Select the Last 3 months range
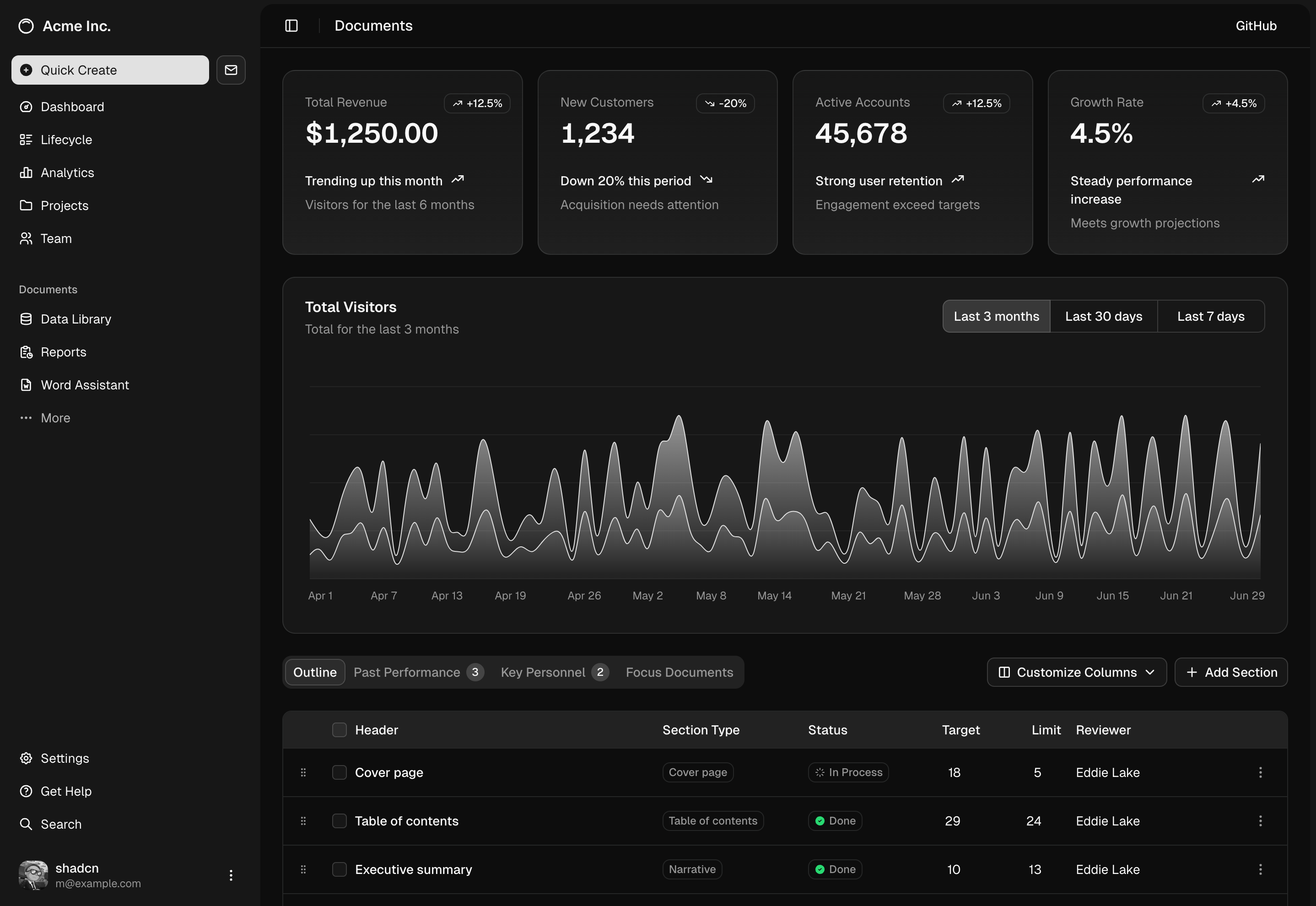 (996, 316)
